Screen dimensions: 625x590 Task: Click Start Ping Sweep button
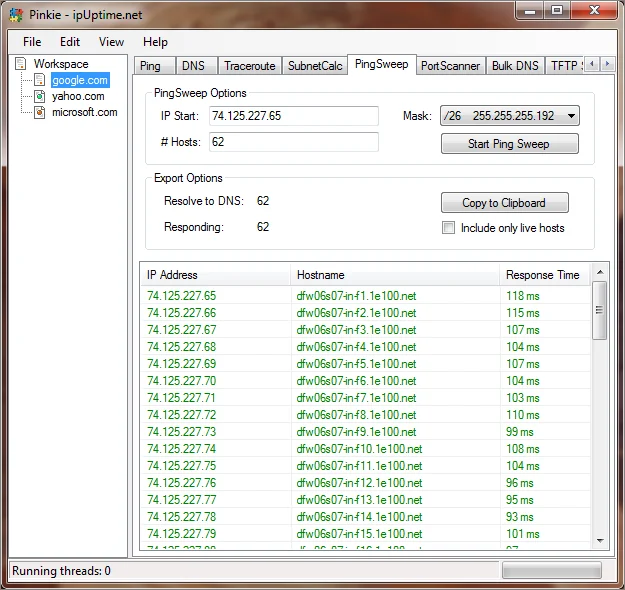pyautogui.click(x=509, y=144)
